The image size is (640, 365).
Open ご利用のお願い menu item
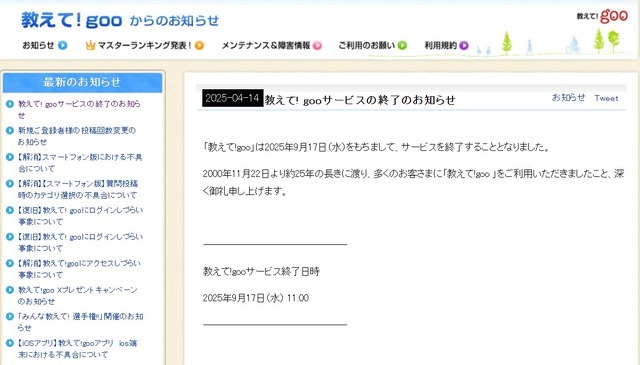[x=372, y=45]
